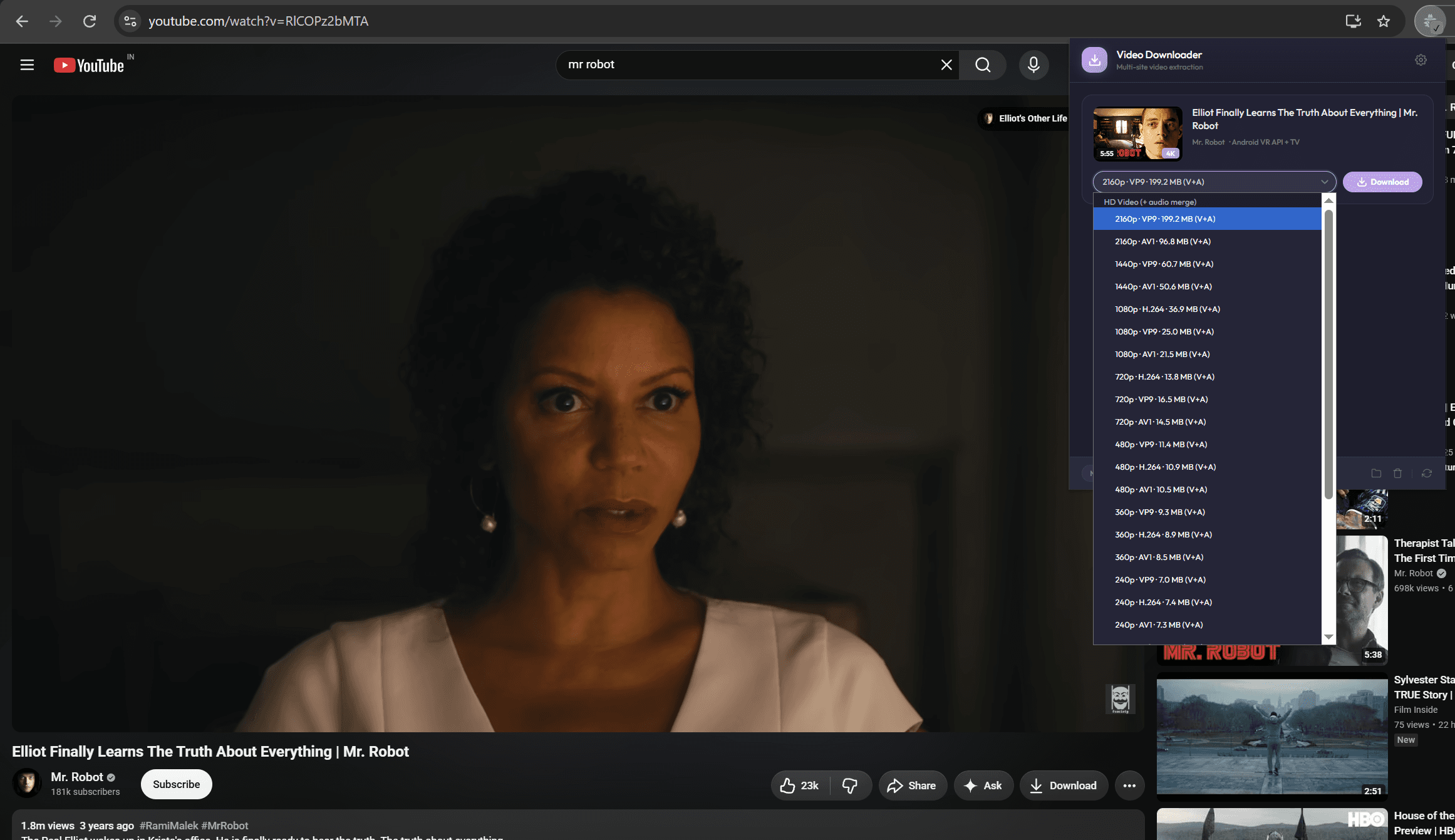The height and width of the screenshot is (840, 1455).
Task: Open Therapist suggested video thumbnail 5:38
Action: point(1362,600)
